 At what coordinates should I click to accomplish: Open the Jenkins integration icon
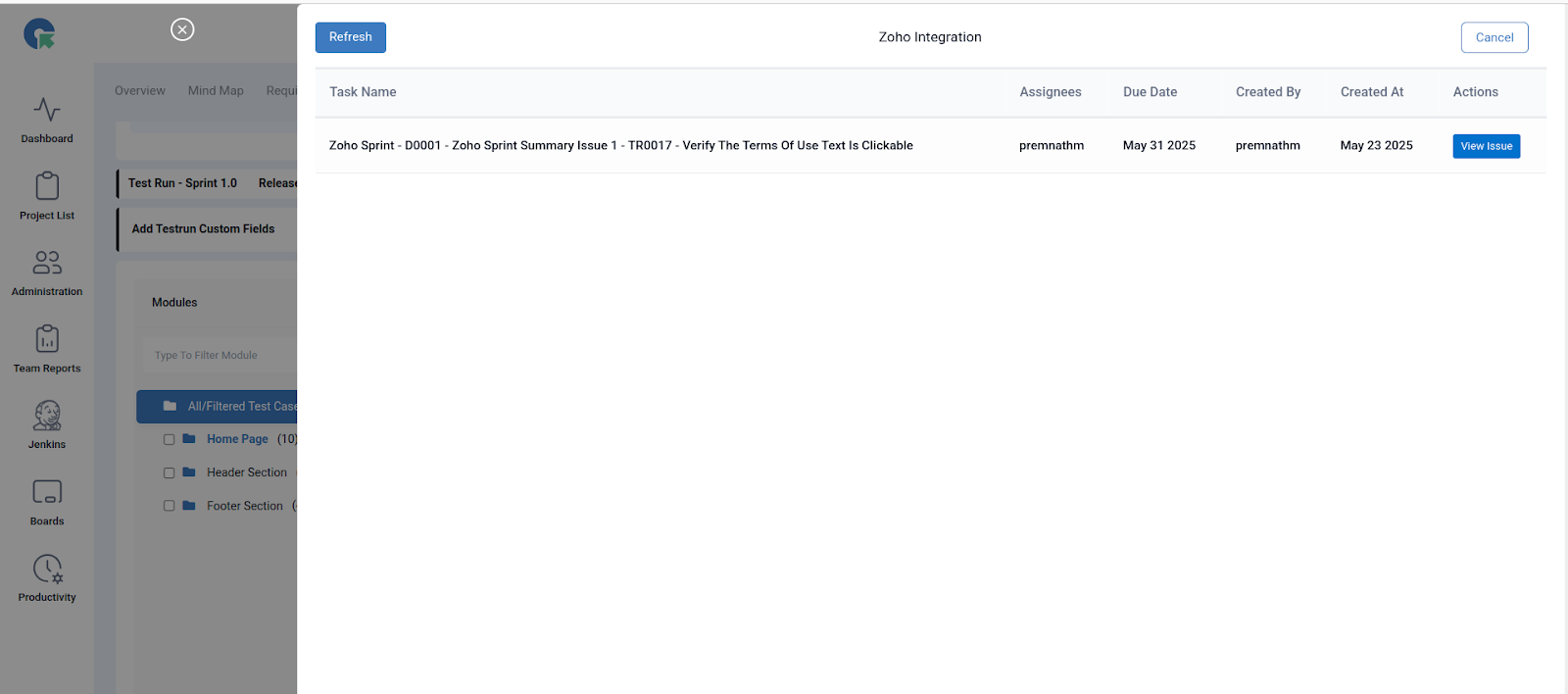47,416
